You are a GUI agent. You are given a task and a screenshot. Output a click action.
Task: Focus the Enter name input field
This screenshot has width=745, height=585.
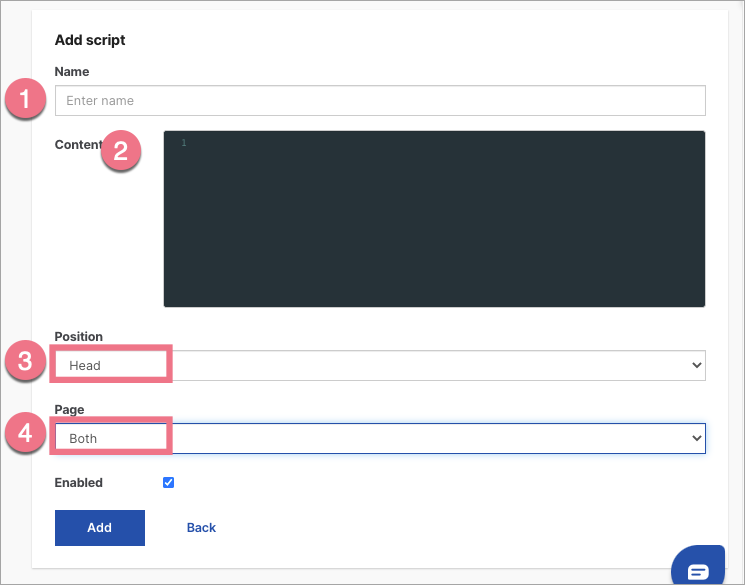coord(380,101)
